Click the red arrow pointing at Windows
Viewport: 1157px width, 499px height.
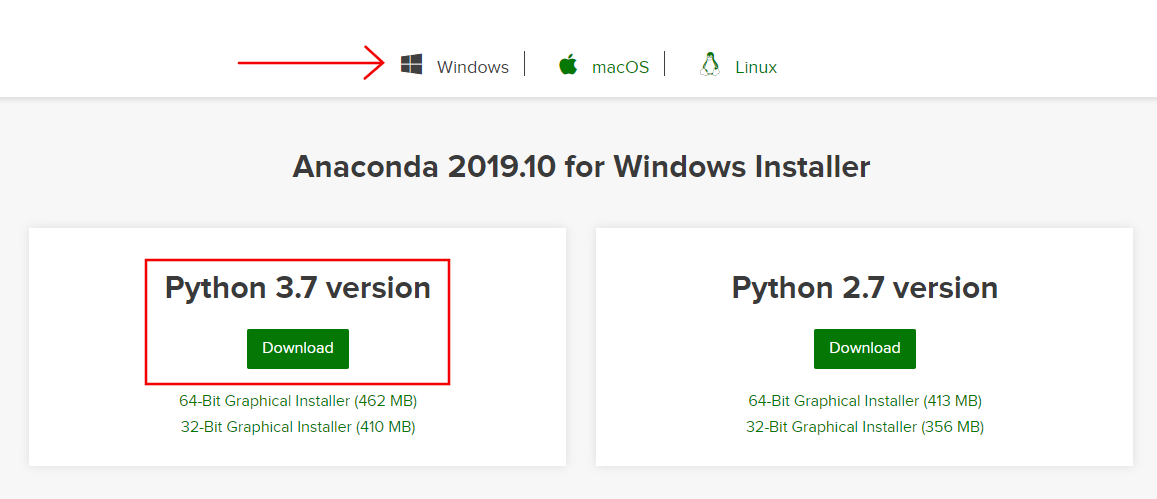tap(310, 63)
